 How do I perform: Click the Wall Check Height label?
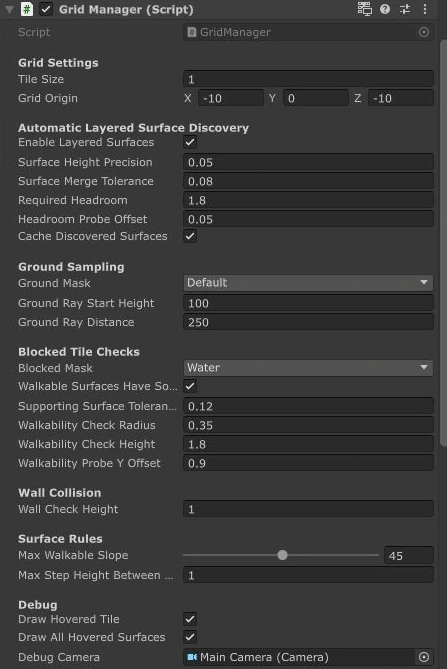point(68,509)
